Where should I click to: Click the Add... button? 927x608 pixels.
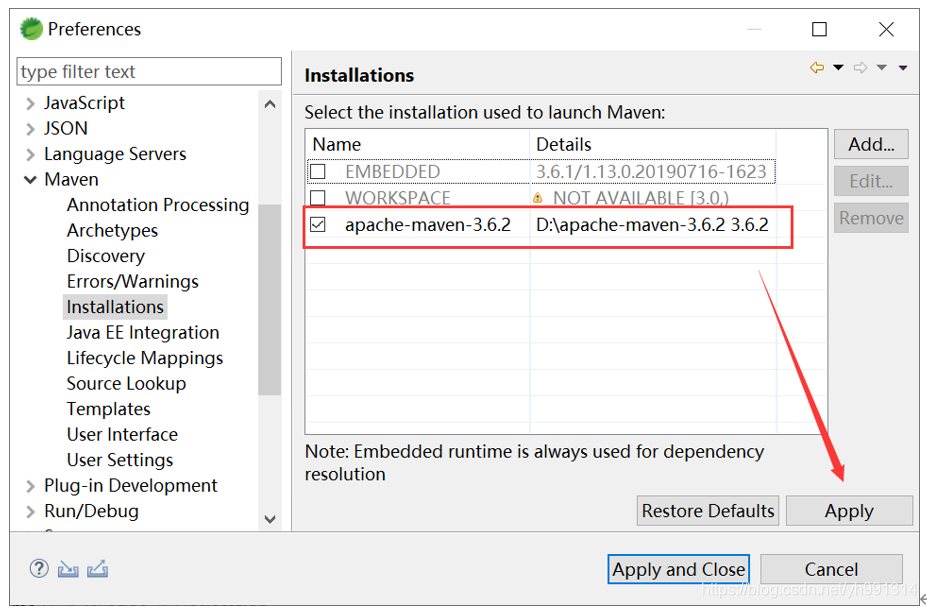[x=871, y=144]
